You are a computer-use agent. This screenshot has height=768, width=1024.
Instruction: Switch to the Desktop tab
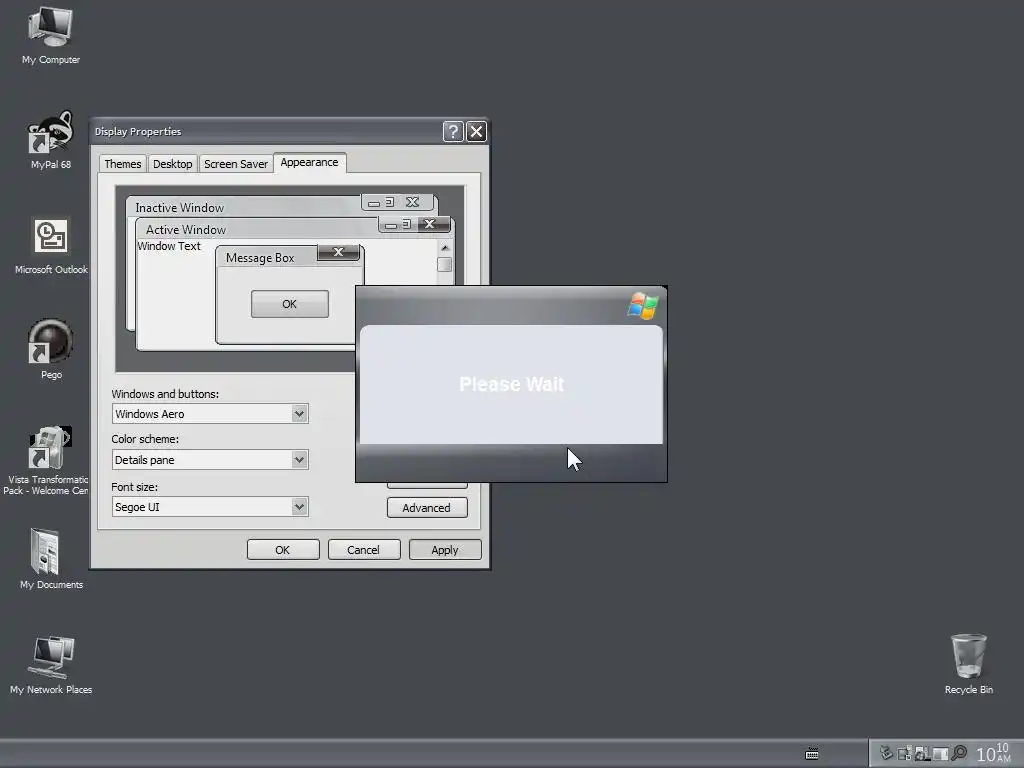pos(172,164)
